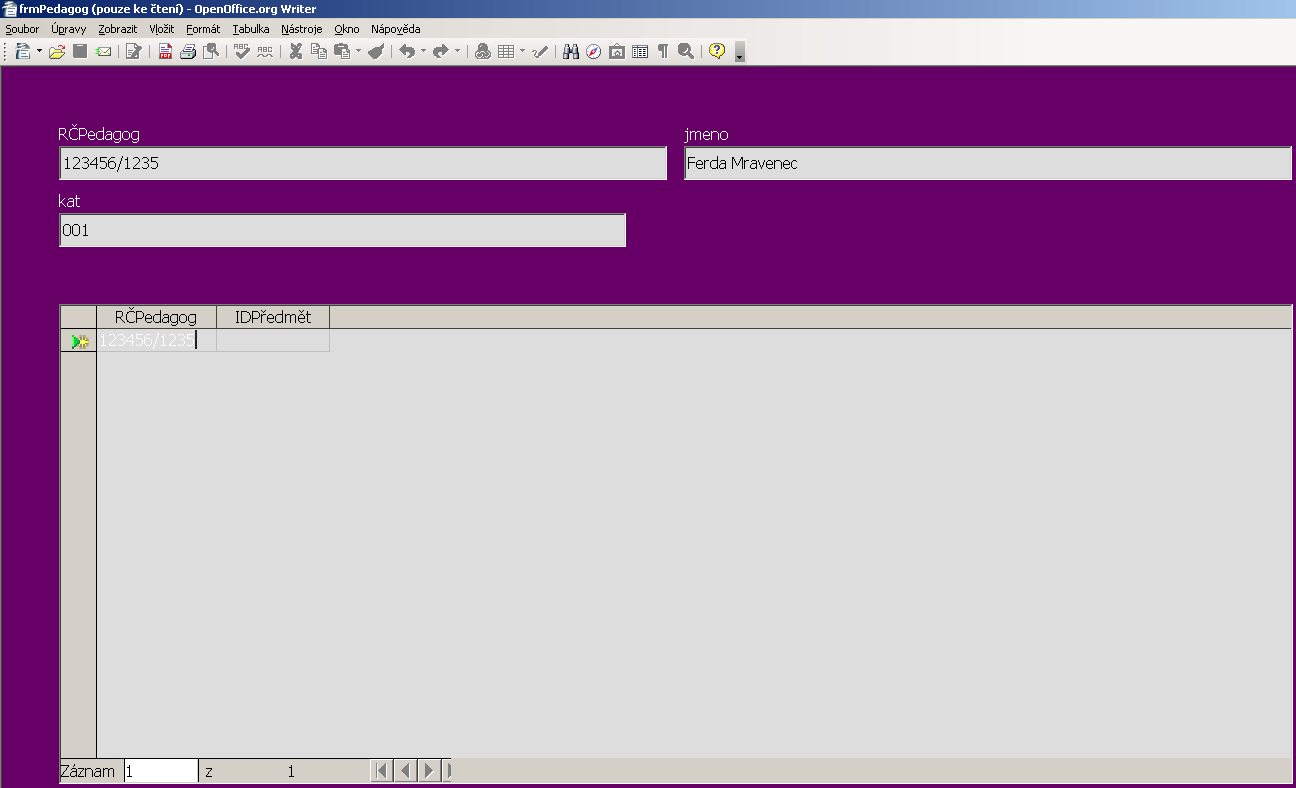Open the Okno menu
The image size is (1296, 788).
[x=347, y=29]
